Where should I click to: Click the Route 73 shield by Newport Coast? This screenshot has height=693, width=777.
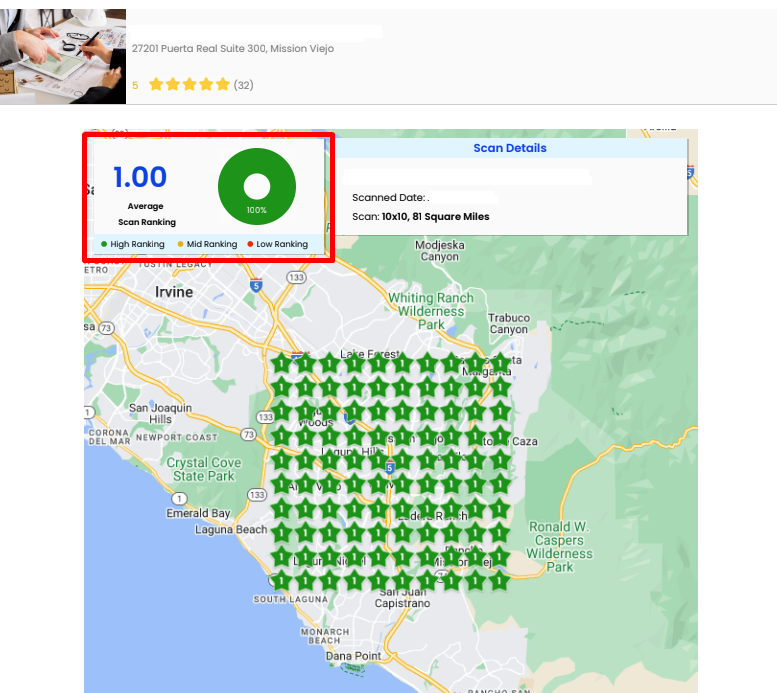click(248, 435)
